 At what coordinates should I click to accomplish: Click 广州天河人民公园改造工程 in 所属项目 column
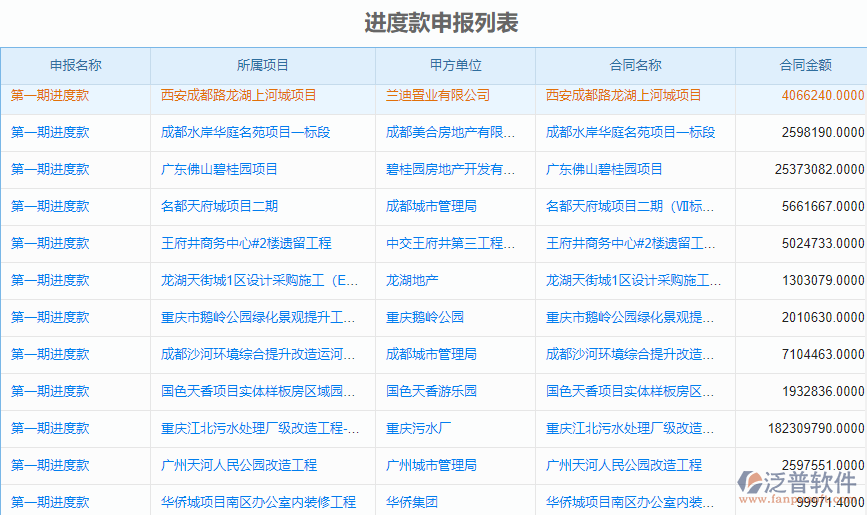239,465
